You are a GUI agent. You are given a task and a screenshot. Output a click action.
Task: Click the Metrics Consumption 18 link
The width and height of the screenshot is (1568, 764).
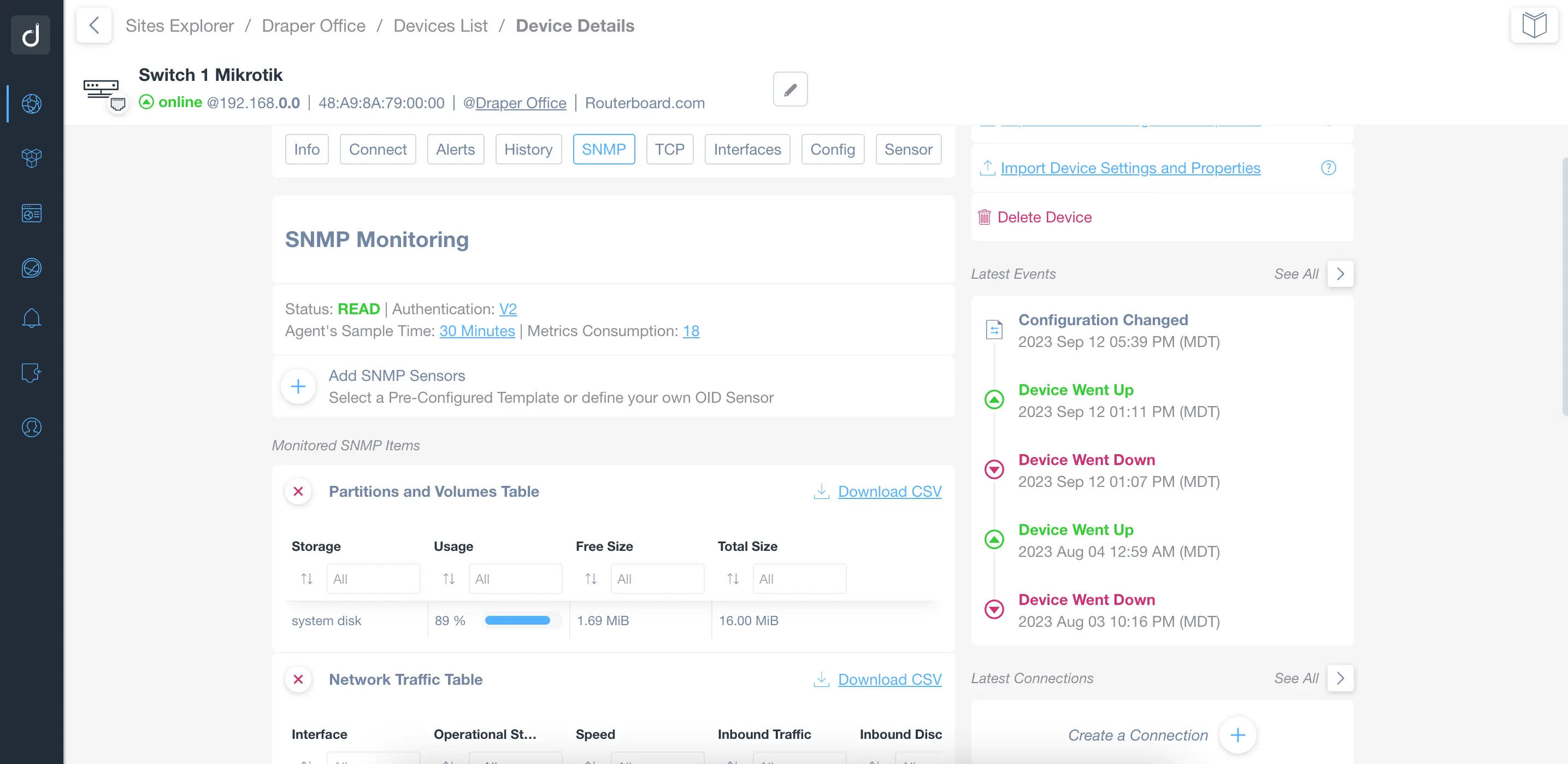[691, 331]
